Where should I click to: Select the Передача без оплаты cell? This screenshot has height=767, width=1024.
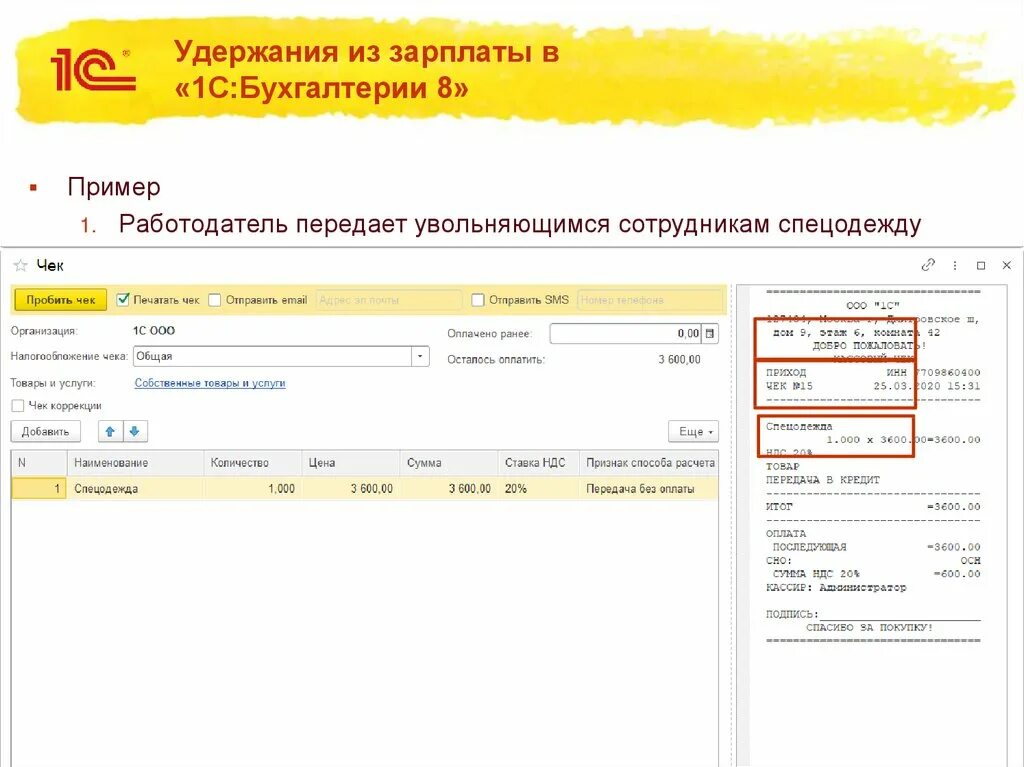pyautogui.click(x=648, y=489)
